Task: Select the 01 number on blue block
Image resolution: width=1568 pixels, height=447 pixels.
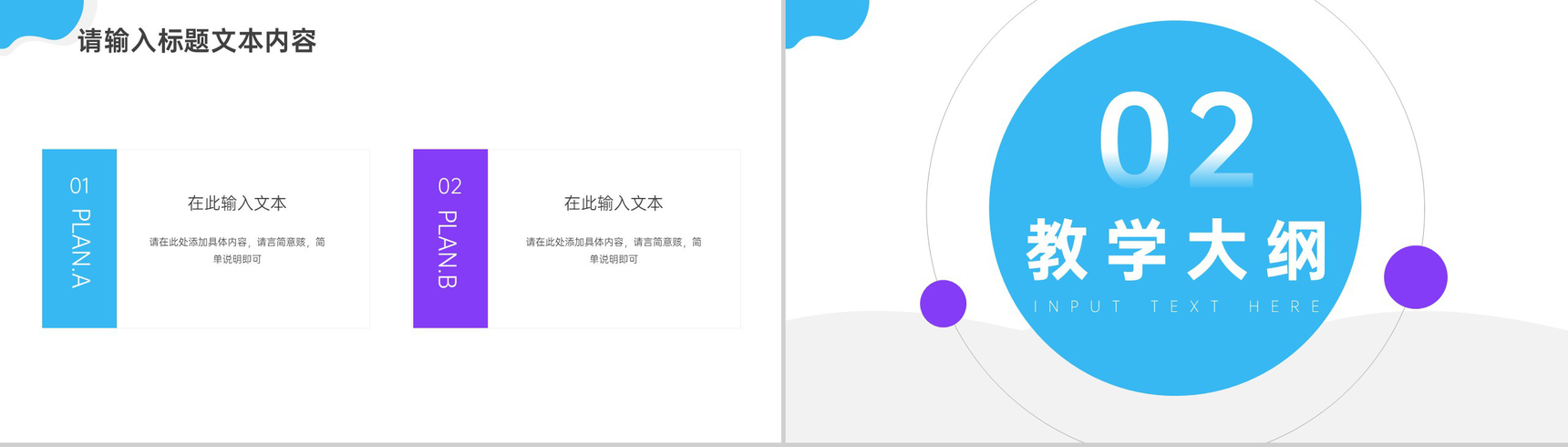Action: pos(80,186)
